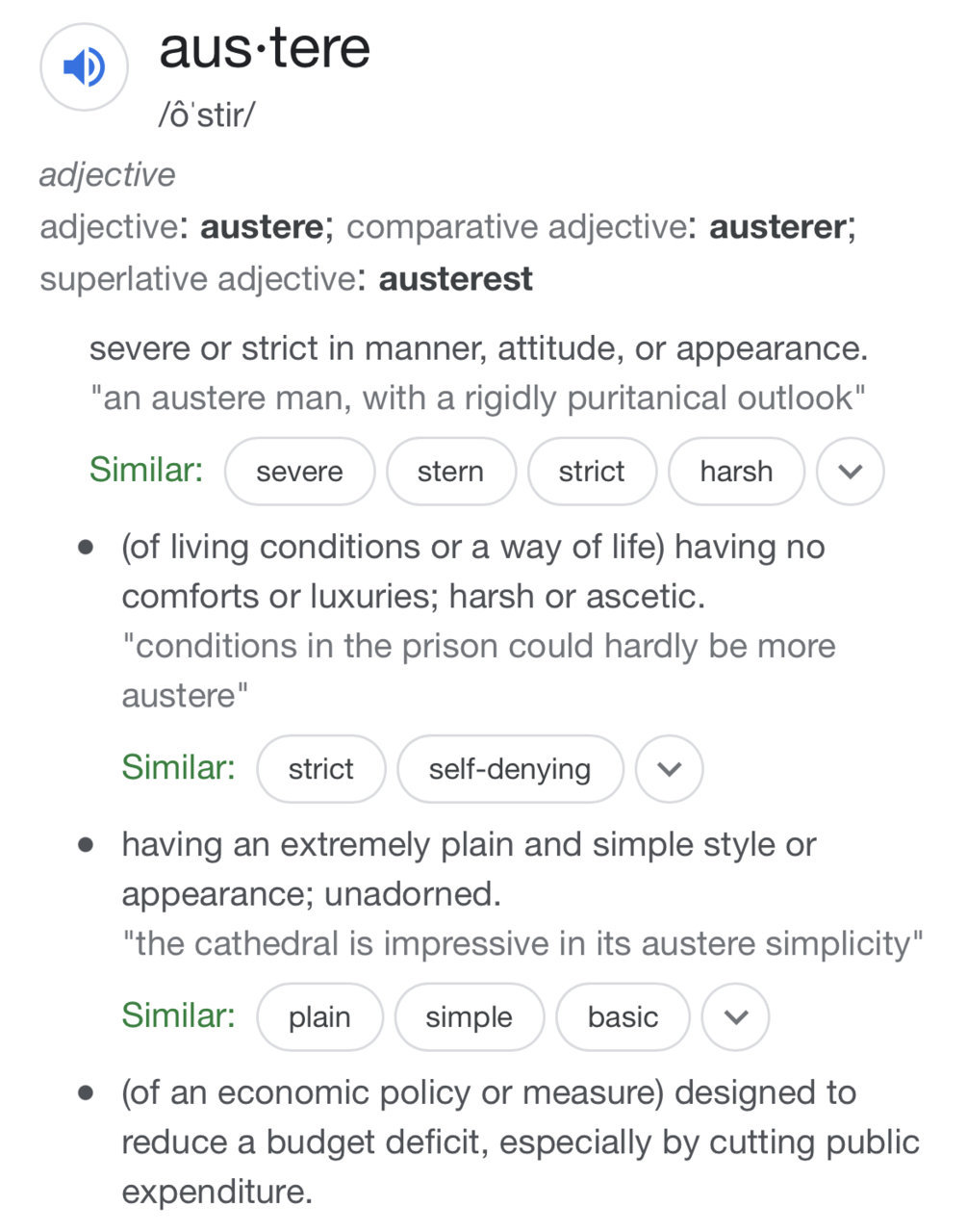Select the 'plain' synonym chip

[x=319, y=1017]
